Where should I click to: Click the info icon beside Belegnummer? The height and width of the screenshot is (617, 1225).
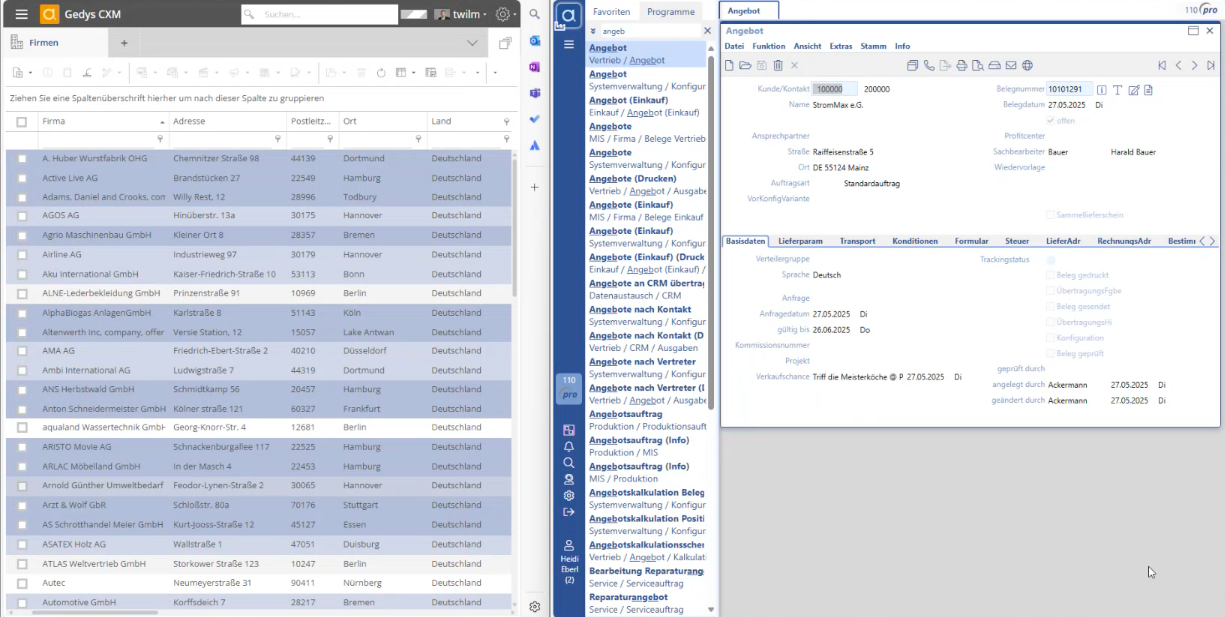click(x=1101, y=90)
